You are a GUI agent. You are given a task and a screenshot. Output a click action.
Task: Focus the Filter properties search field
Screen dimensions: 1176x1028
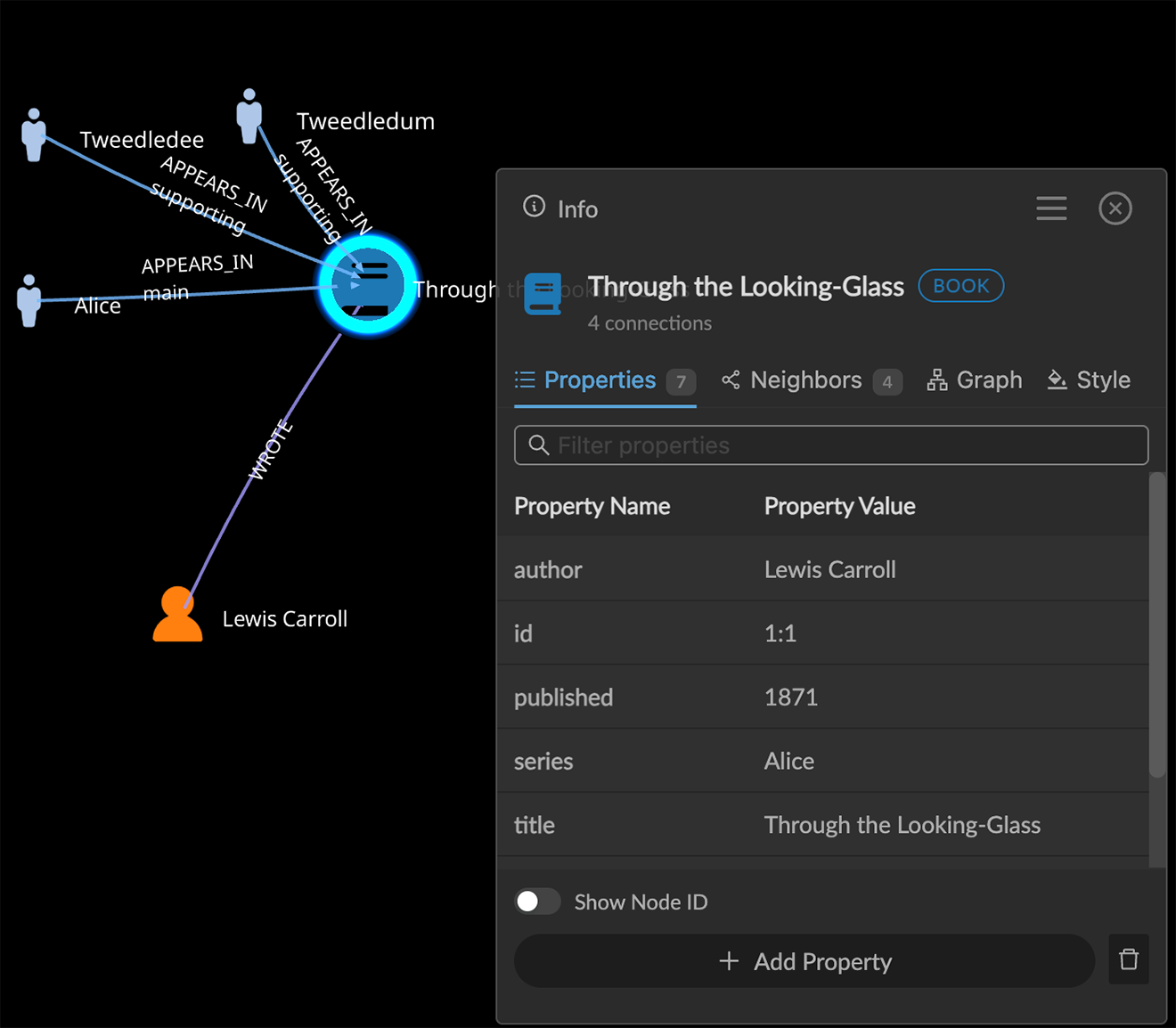point(831,445)
